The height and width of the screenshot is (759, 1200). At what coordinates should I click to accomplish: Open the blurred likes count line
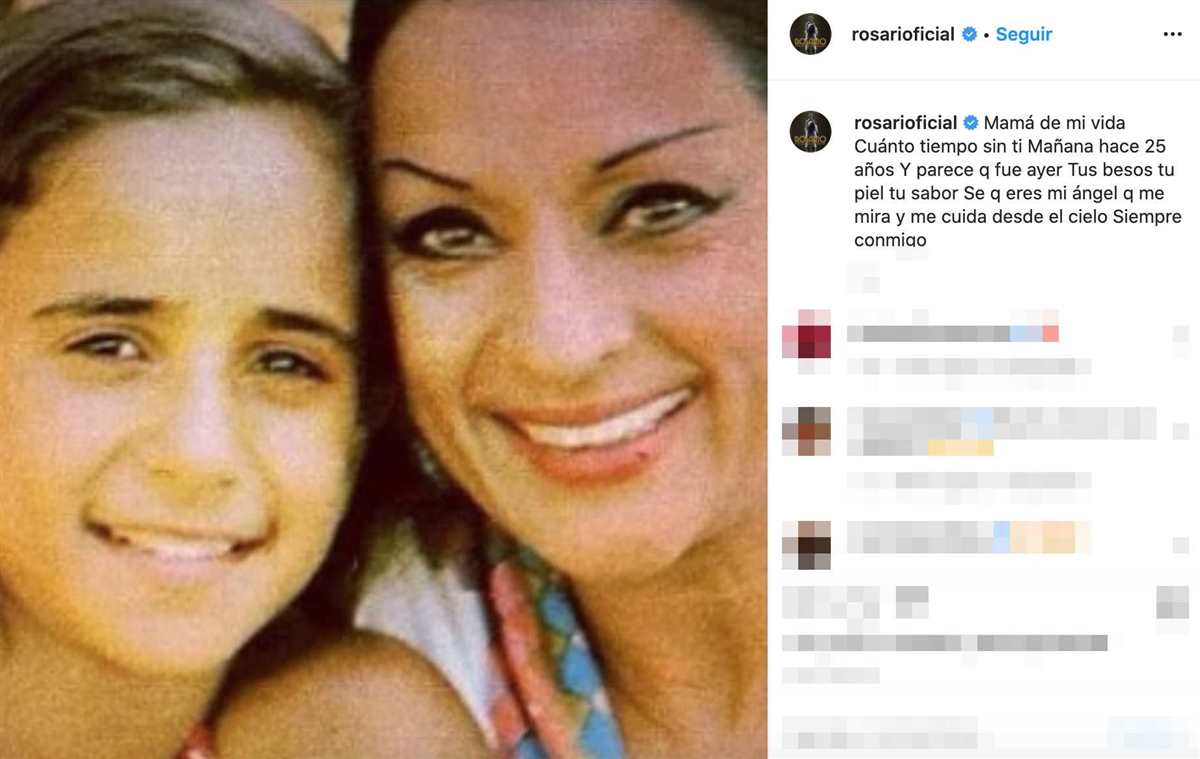(945, 643)
